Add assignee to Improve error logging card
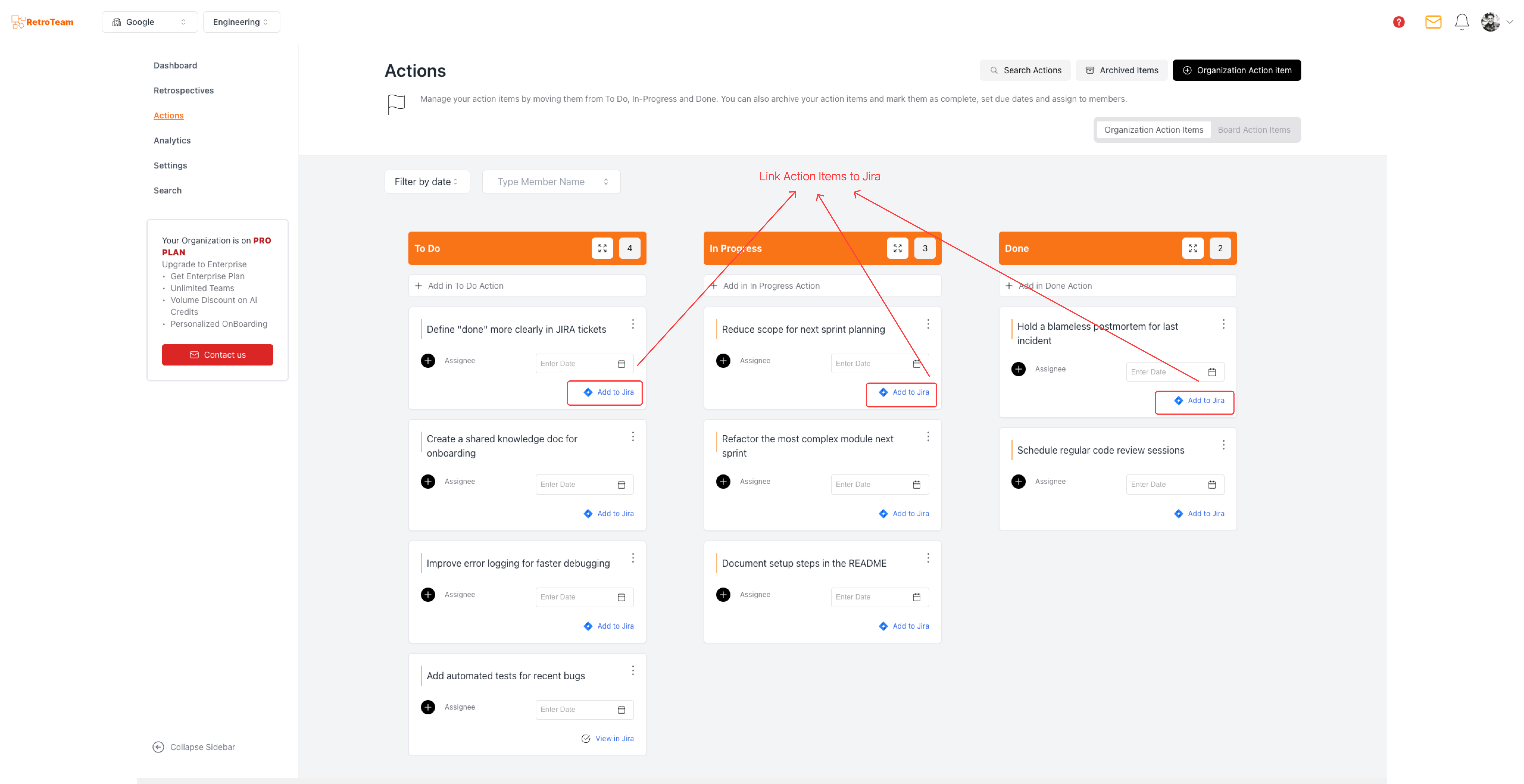Image resolution: width=1524 pixels, height=784 pixels. click(428, 595)
